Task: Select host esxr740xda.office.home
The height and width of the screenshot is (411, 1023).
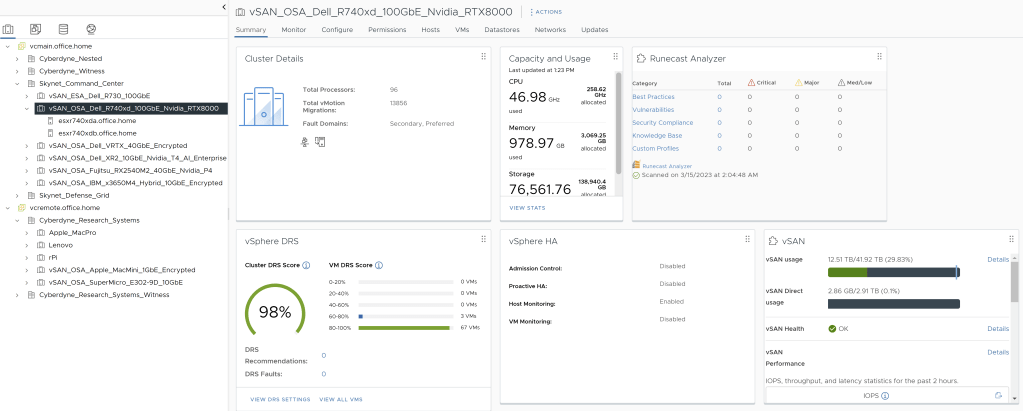Action: pyautogui.click(x=97, y=121)
